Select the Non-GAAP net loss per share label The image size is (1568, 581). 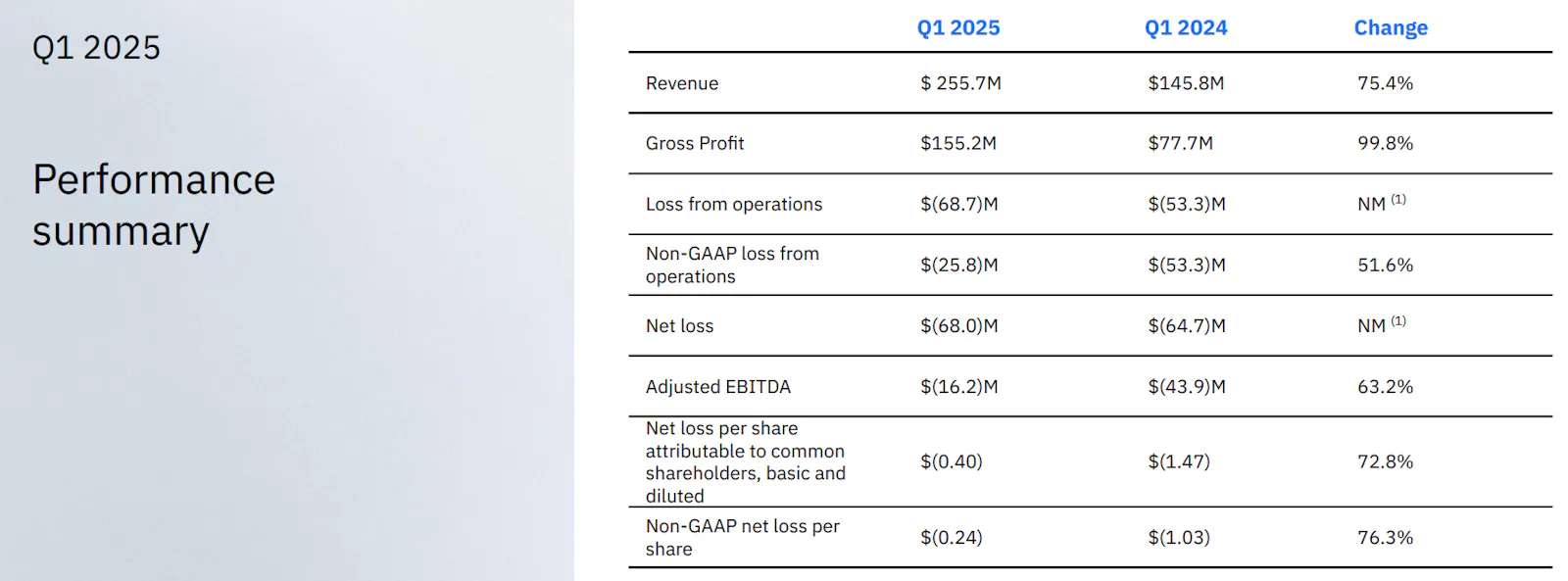pyautogui.click(x=741, y=537)
